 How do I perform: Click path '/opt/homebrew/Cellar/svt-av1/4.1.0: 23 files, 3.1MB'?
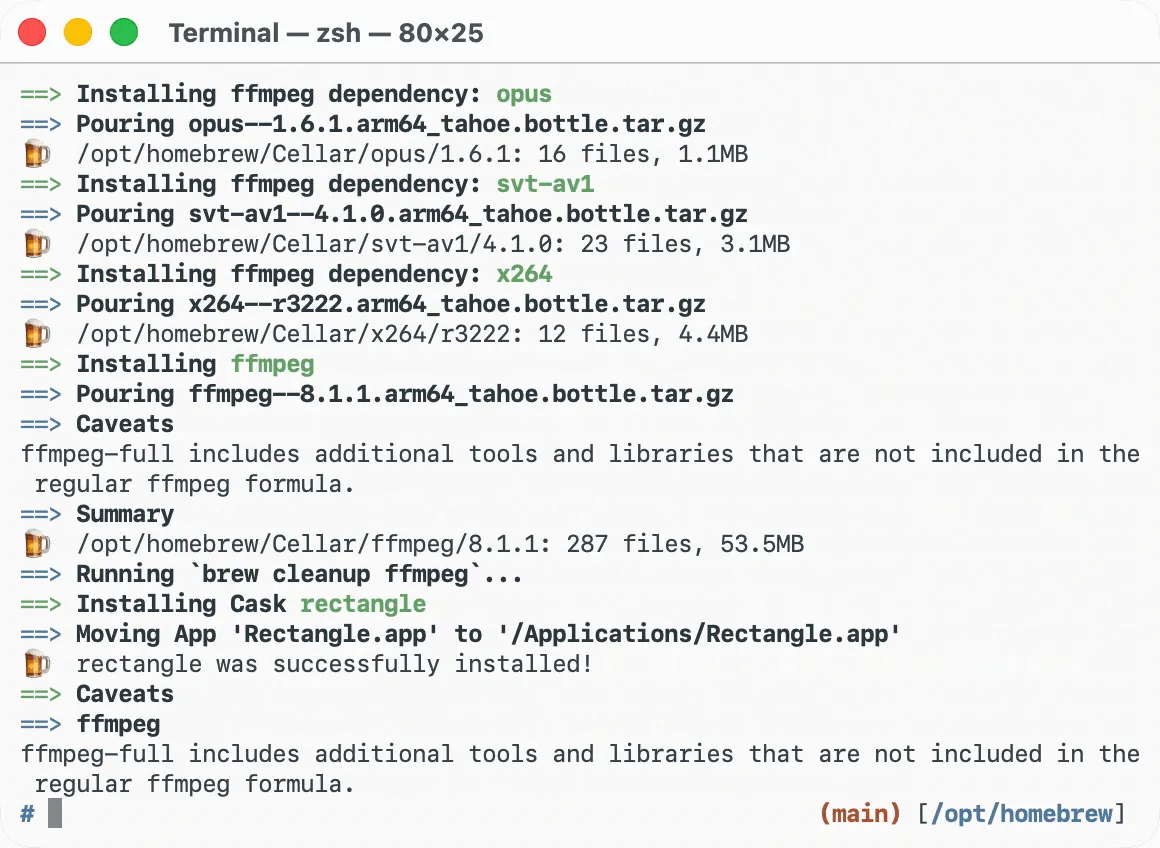[x=433, y=243]
